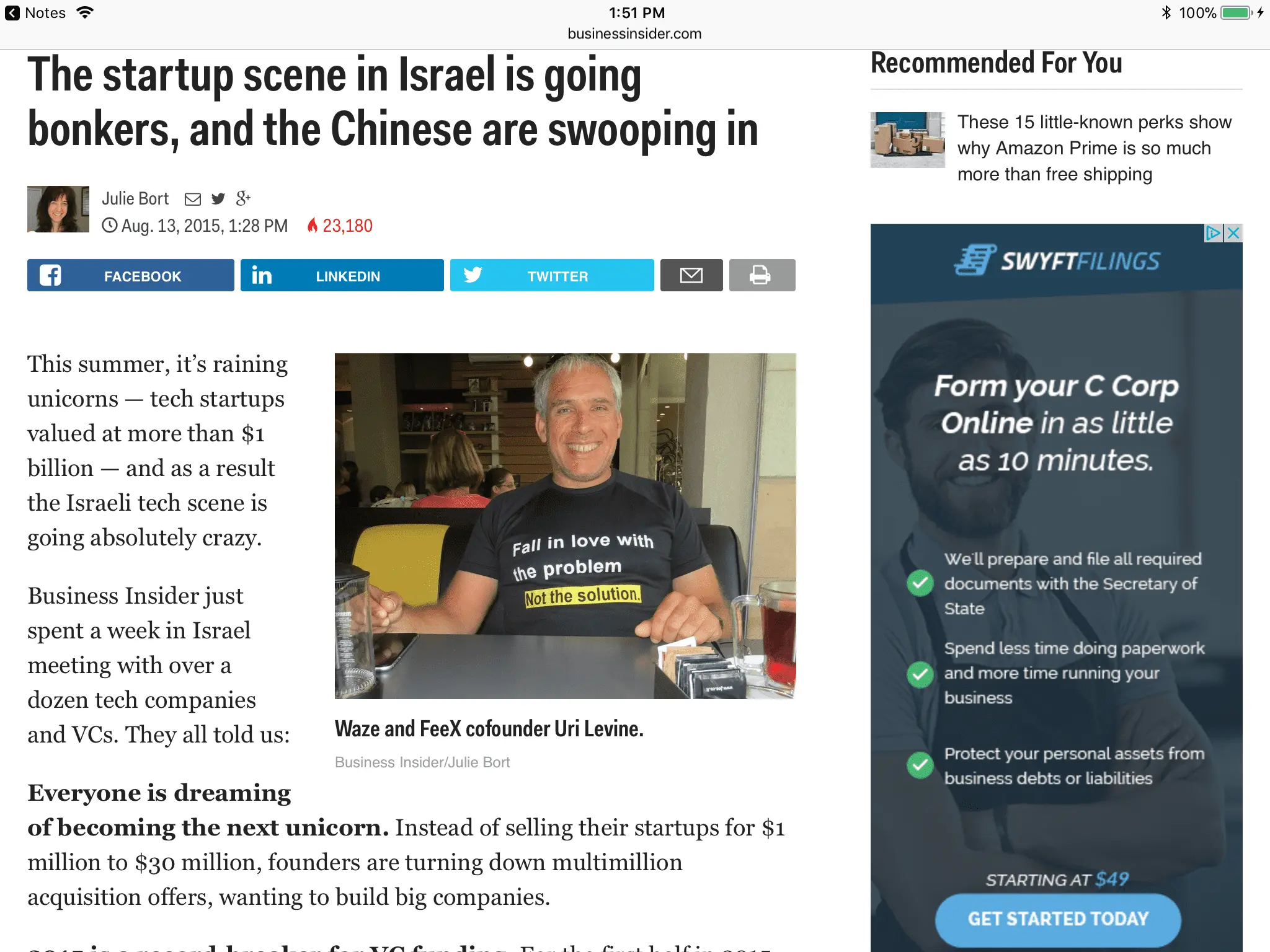Click the AdChoices triangle icon on ad

point(1214,233)
